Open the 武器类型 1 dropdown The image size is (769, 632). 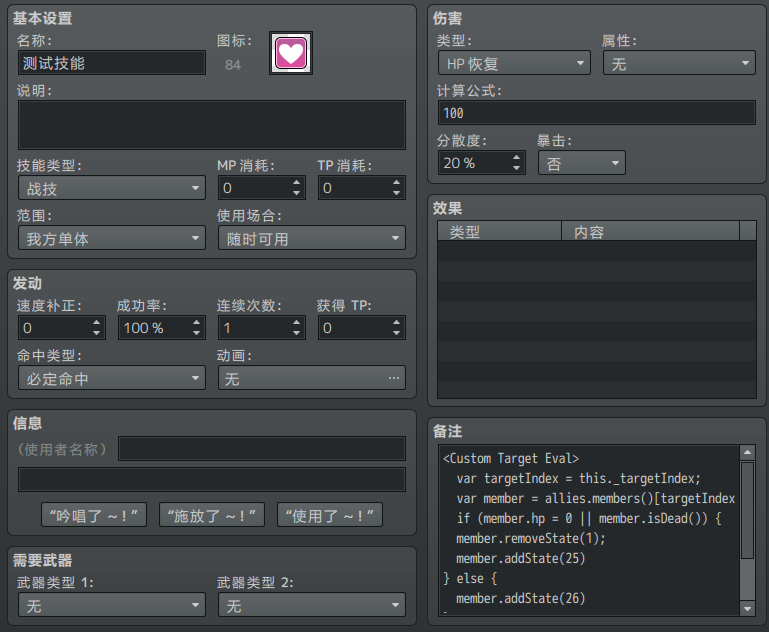click(x=112, y=605)
